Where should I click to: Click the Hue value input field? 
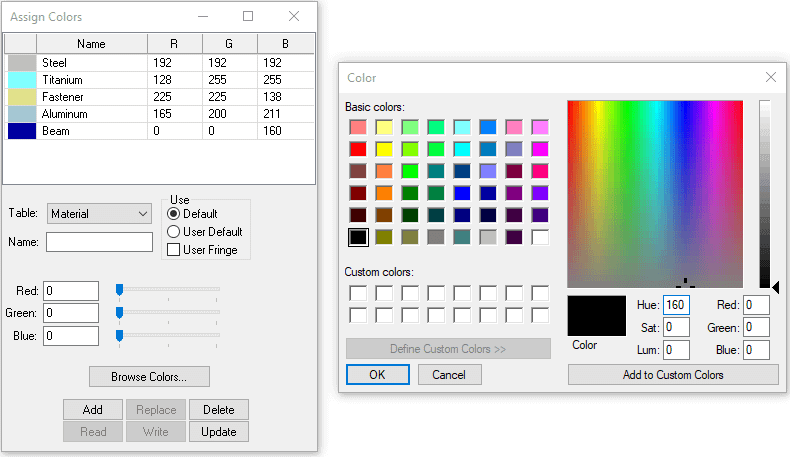pos(676,305)
